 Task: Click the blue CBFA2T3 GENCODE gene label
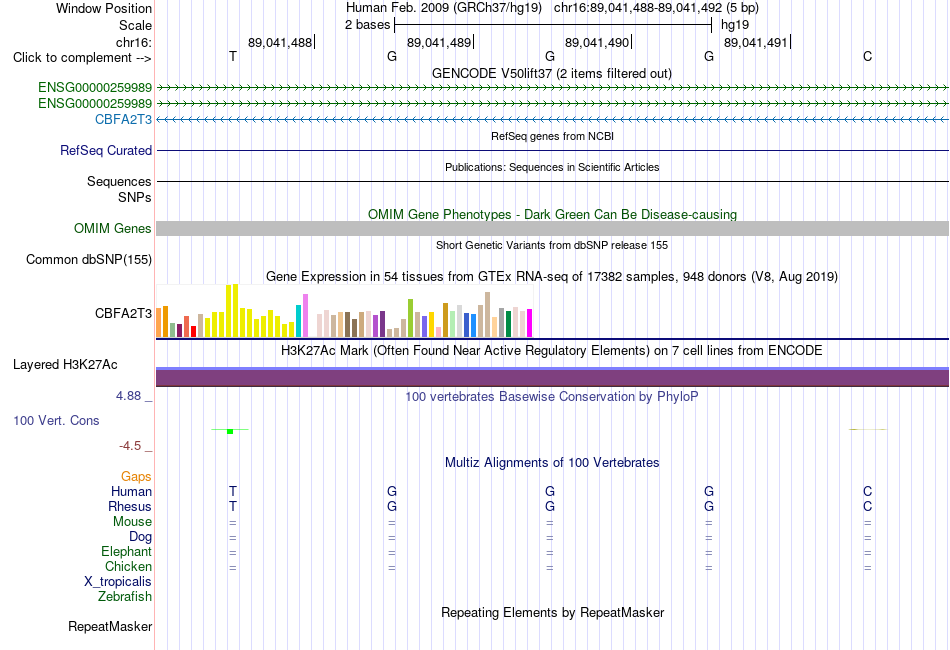coord(124,119)
